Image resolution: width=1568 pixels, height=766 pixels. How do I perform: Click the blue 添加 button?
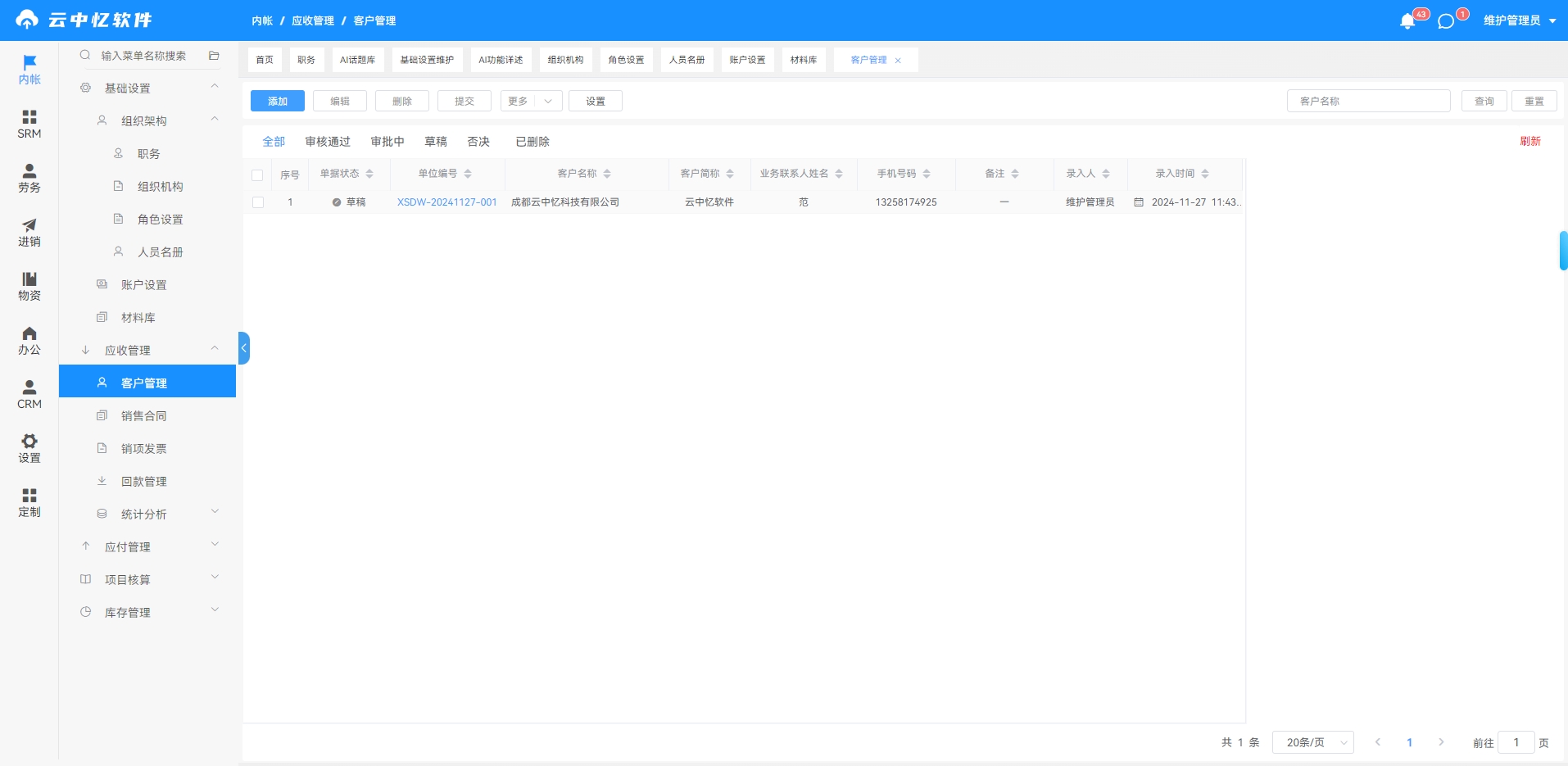coord(278,101)
